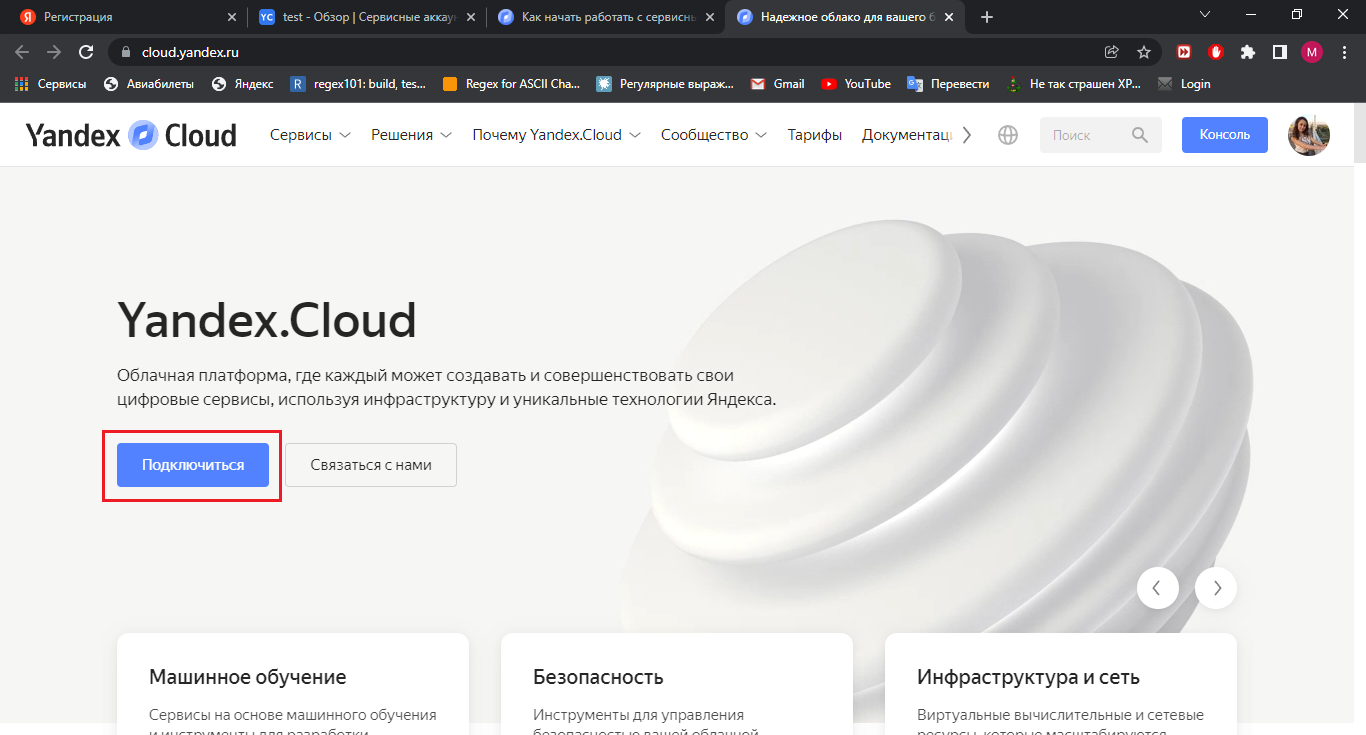Bookmark this page with the star
This screenshot has height=735, width=1366.
tap(1144, 52)
